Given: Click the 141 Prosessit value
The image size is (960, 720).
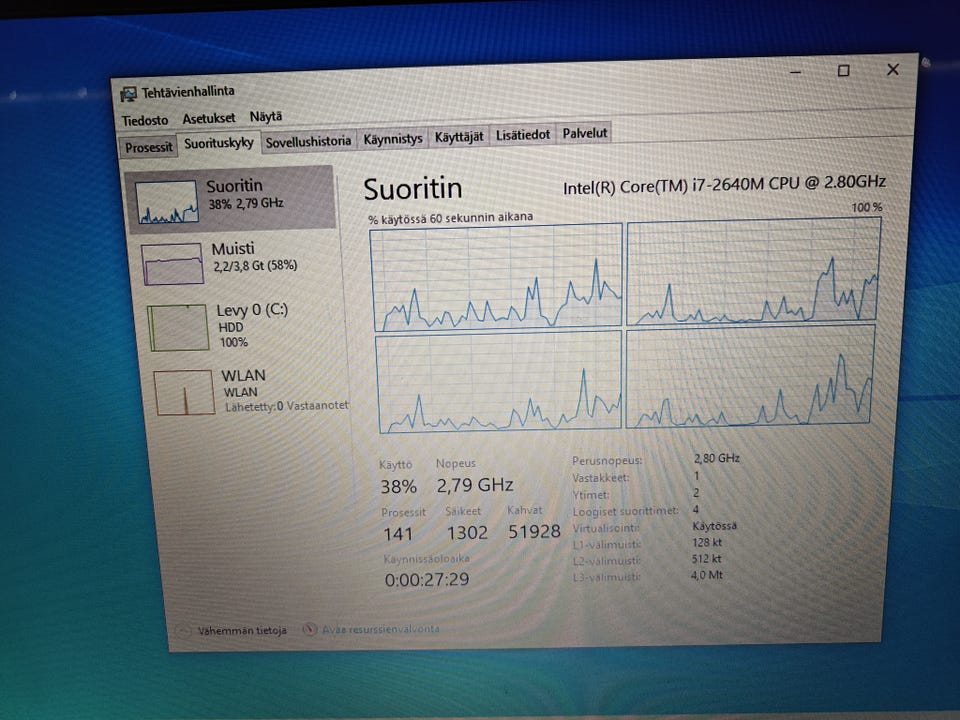Looking at the screenshot, I should pos(398,534).
